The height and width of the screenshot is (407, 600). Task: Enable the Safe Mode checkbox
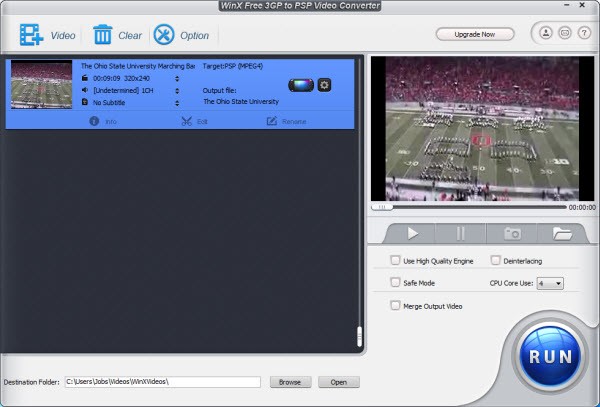pos(395,282)
